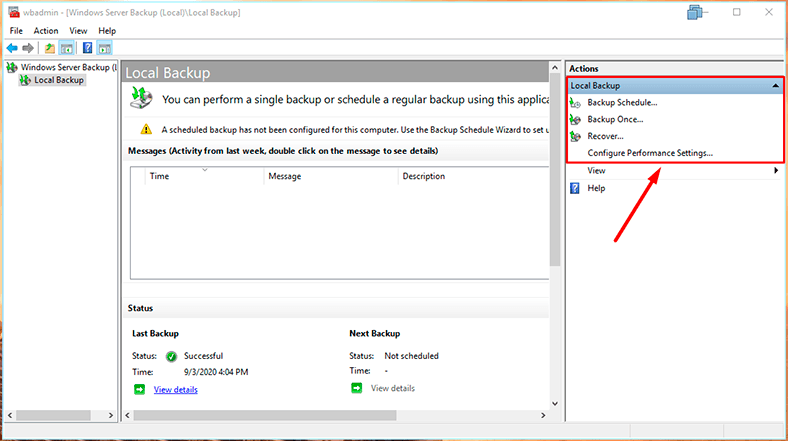Expand the View submenu arrow in Actions
The image size is (788, 441).
tap(776, 170)
